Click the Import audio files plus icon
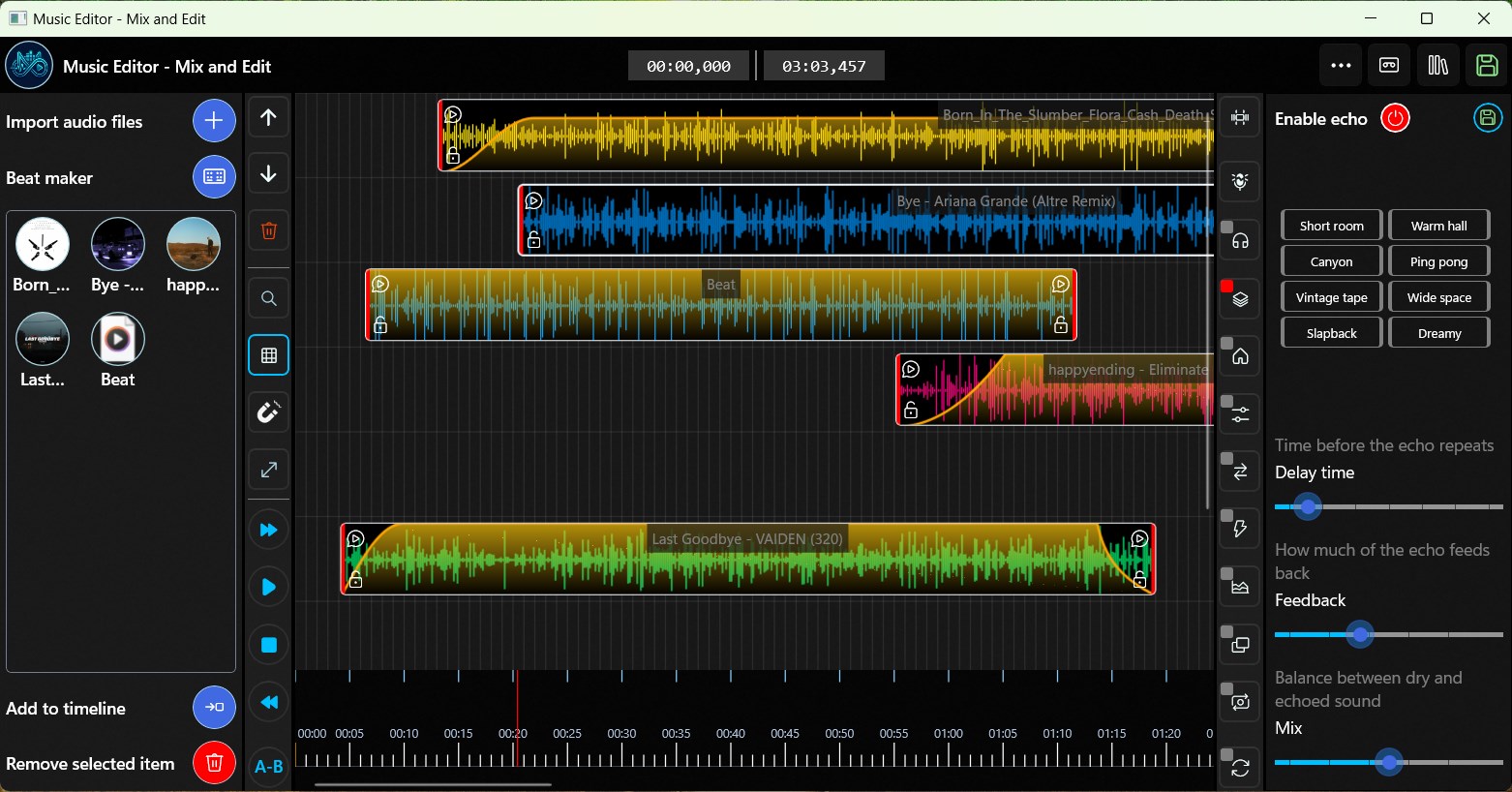This screenshot has width=1512, height=792. [214, 120]
